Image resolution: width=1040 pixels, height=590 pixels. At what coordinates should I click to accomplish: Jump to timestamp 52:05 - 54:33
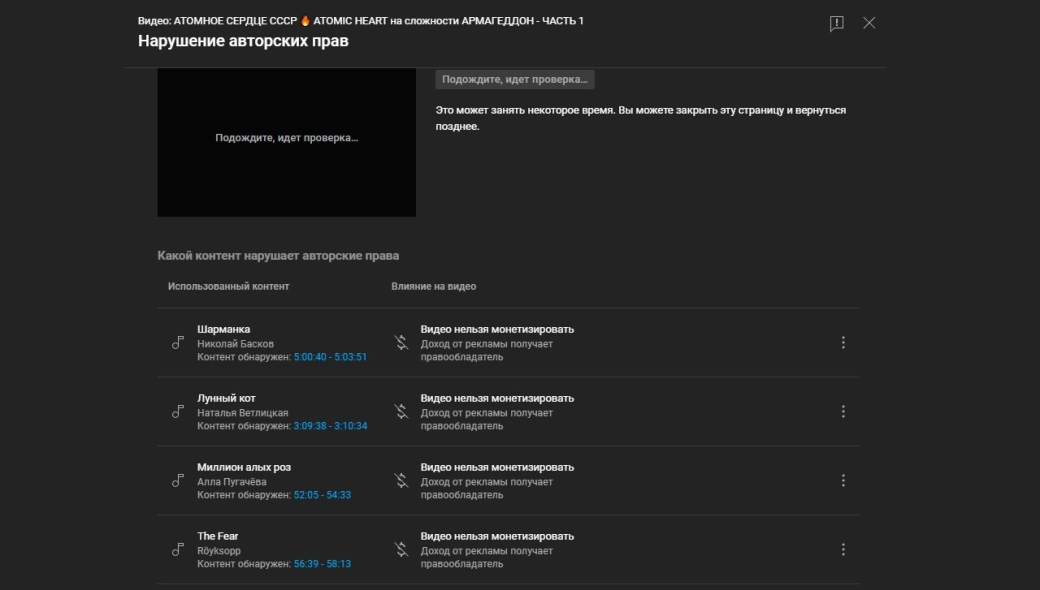point(322,495)
